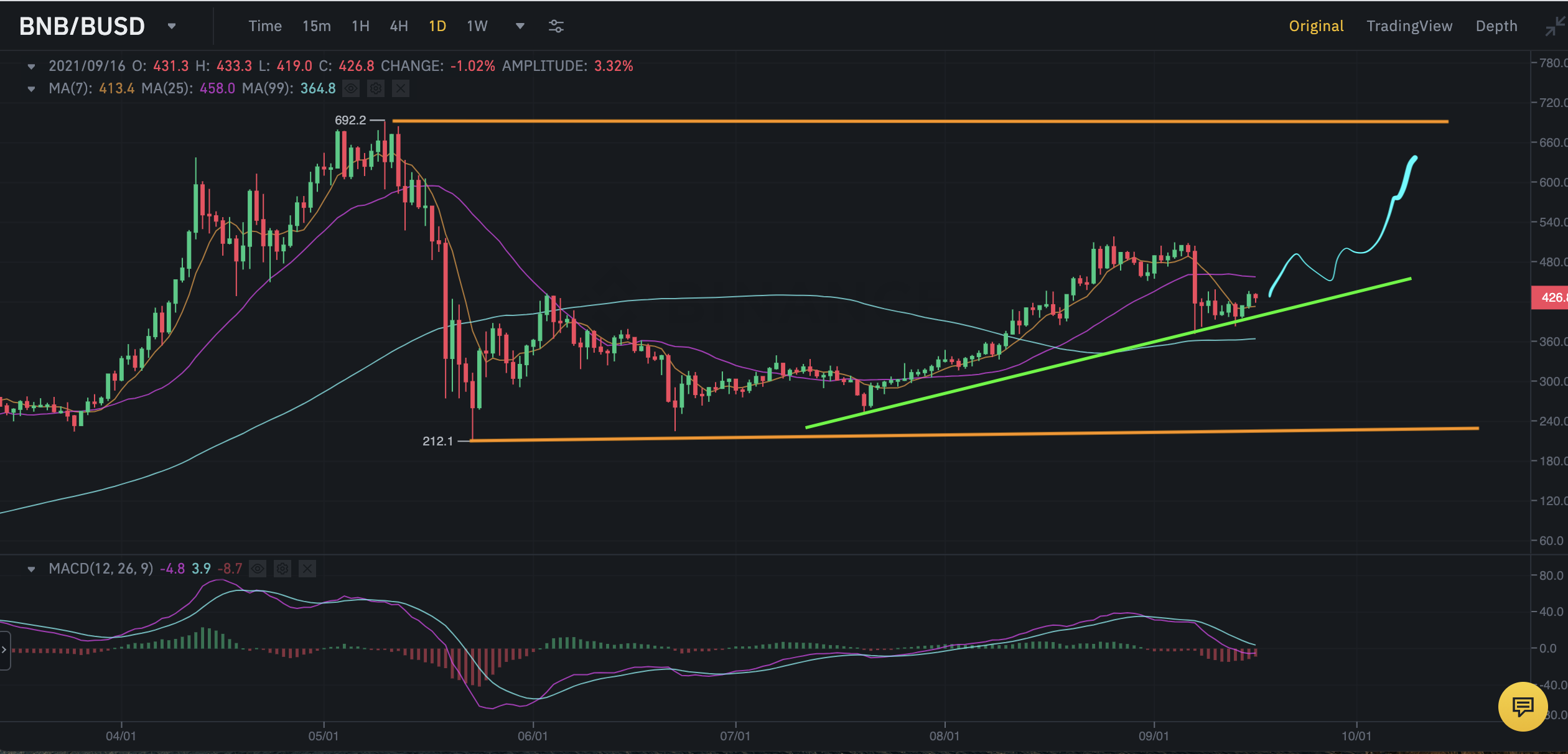Open the yellow chat support bubble
Image resolution: width=1568 pixels, height=754 pixels.
(1522, 706)
